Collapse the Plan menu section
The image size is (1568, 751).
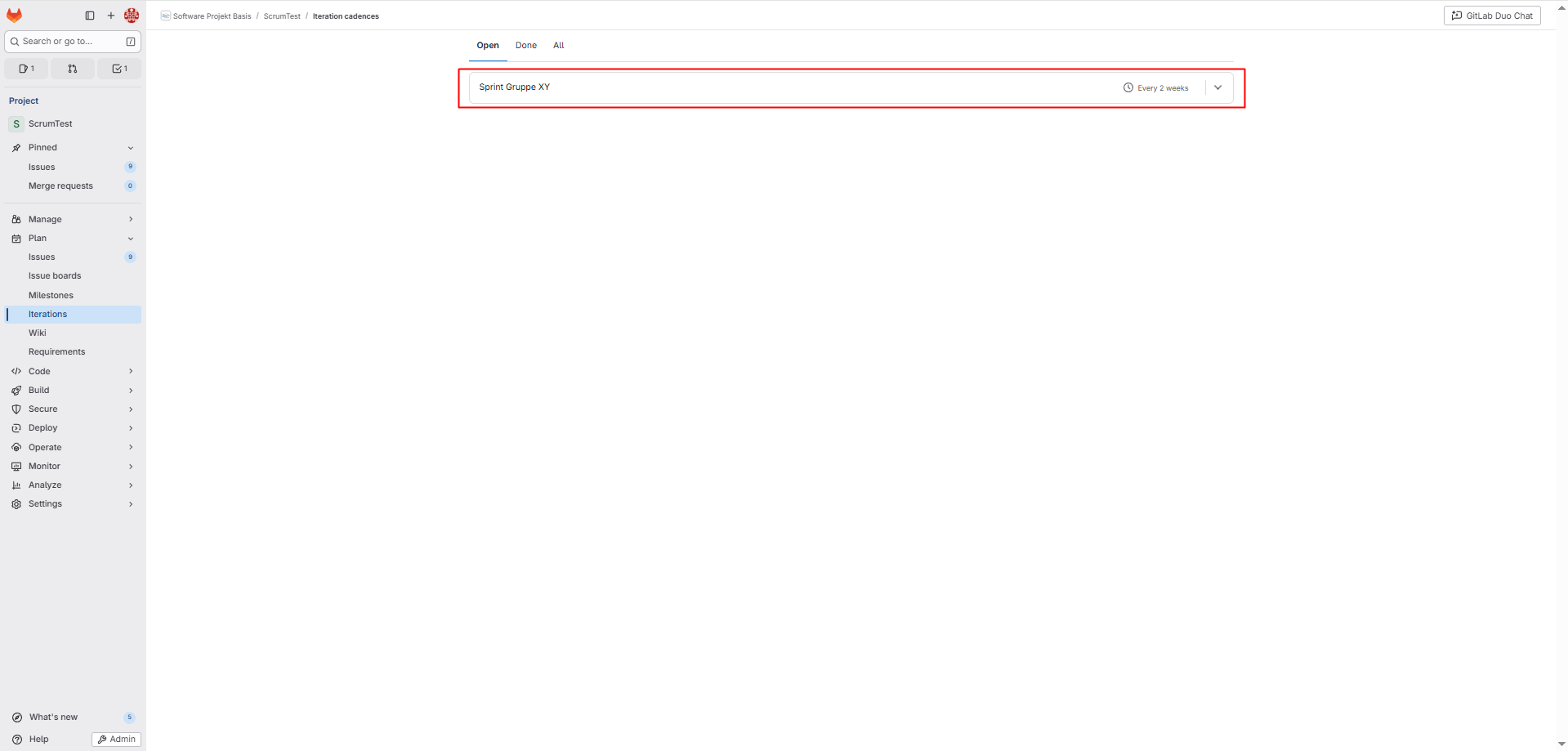click(x=131, y=239)
